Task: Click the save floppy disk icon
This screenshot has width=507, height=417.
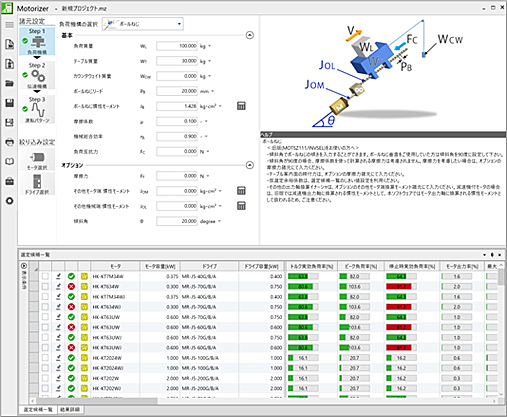Action: (x=9, y=103)
